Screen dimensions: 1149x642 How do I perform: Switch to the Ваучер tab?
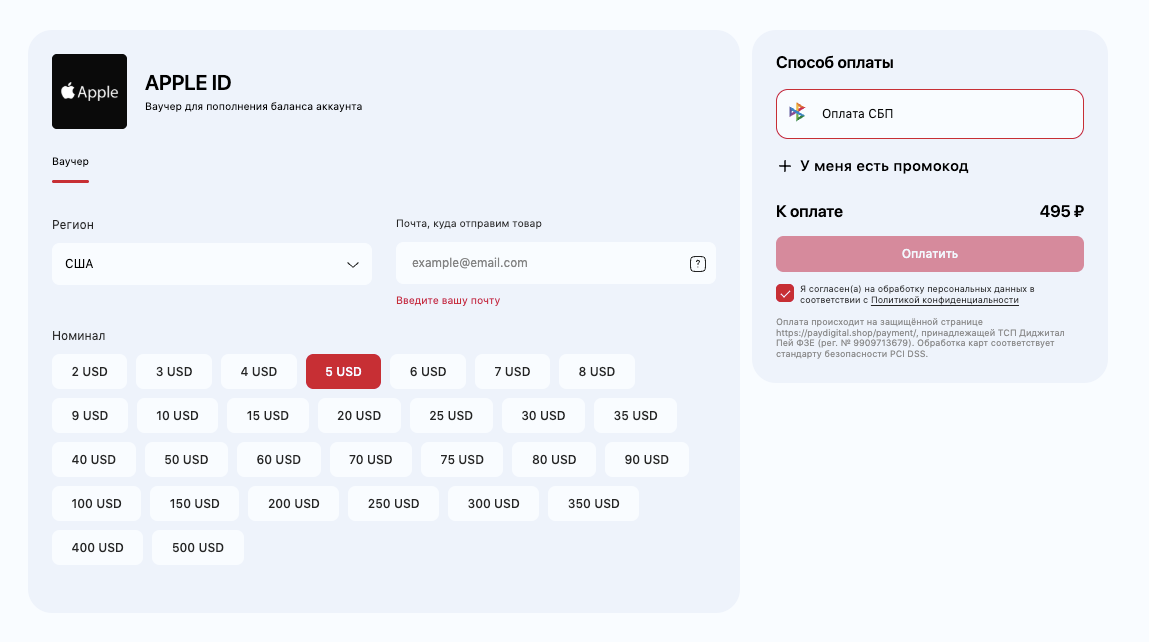pyautogui.click(x=70, y=161)
